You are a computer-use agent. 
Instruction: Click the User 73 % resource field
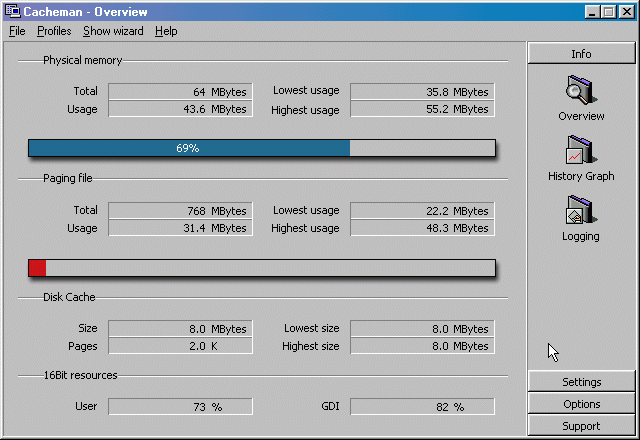coord(180,407)
